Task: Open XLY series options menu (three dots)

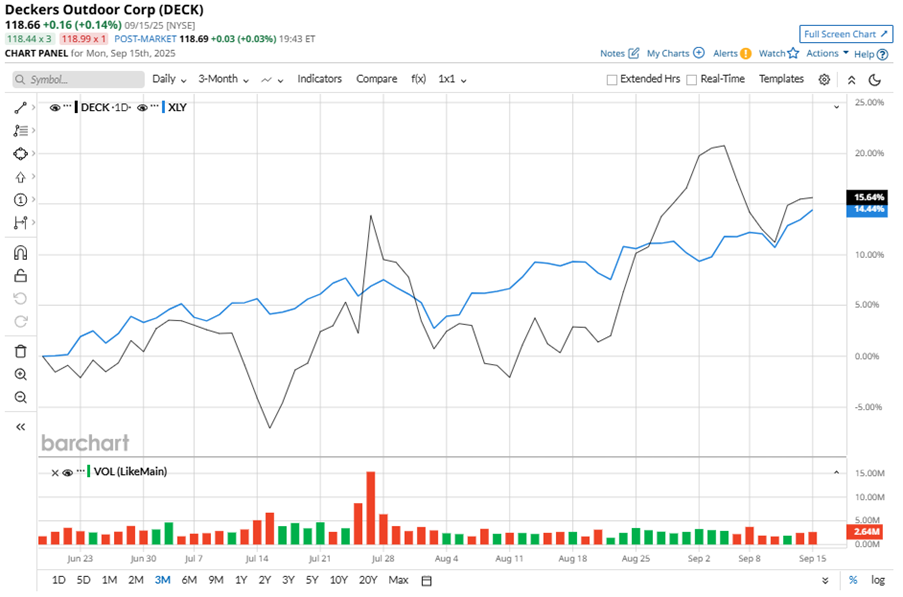Action: tap(154, 106)
